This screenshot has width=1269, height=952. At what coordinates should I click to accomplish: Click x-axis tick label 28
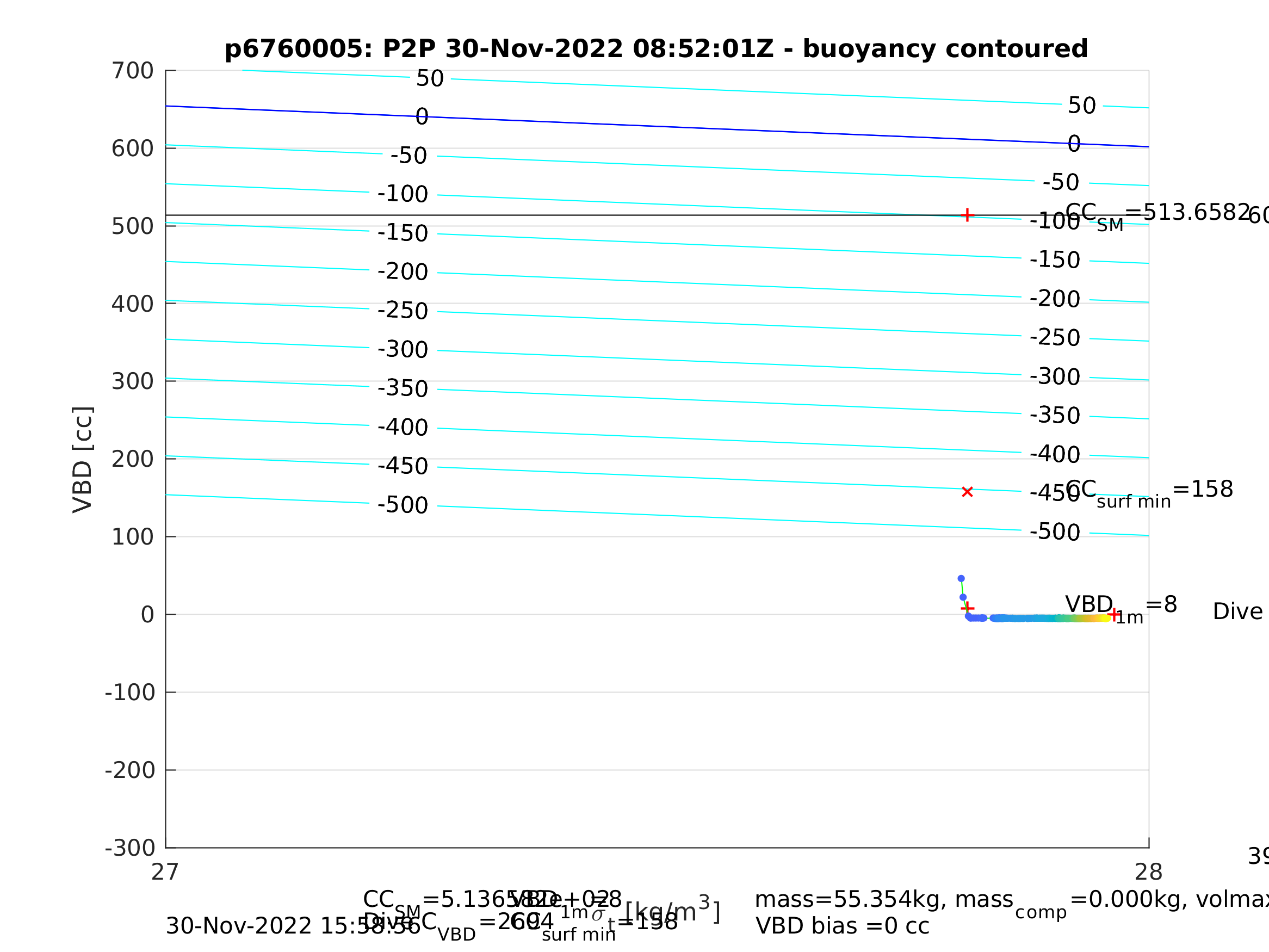[1149, 872]
